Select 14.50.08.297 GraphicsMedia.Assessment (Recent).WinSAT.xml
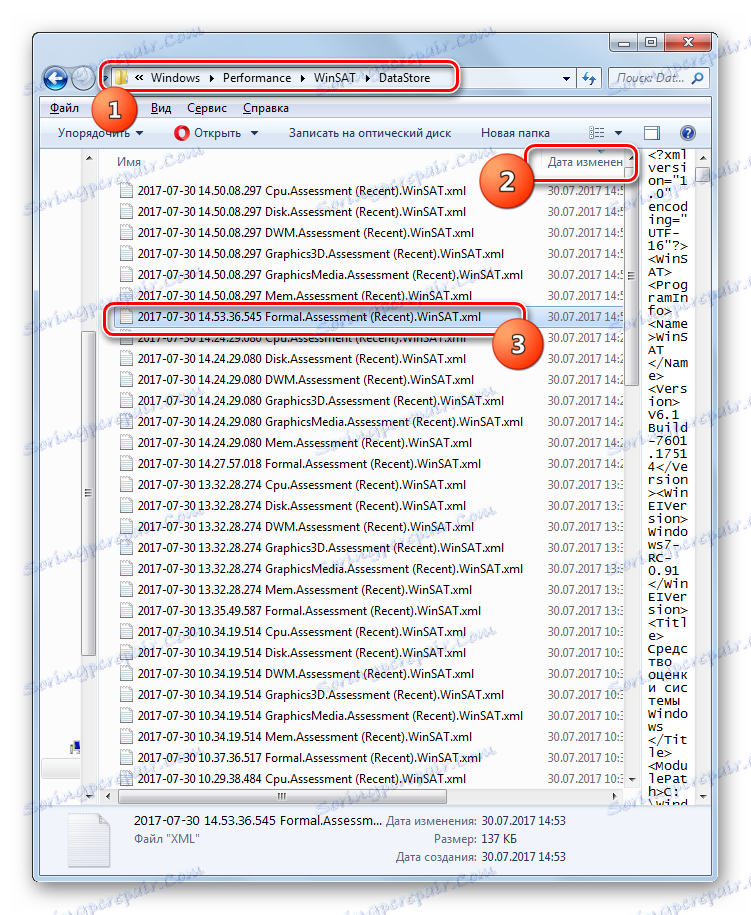The height and width of the screenshot is (915, 751). (330, 275)
